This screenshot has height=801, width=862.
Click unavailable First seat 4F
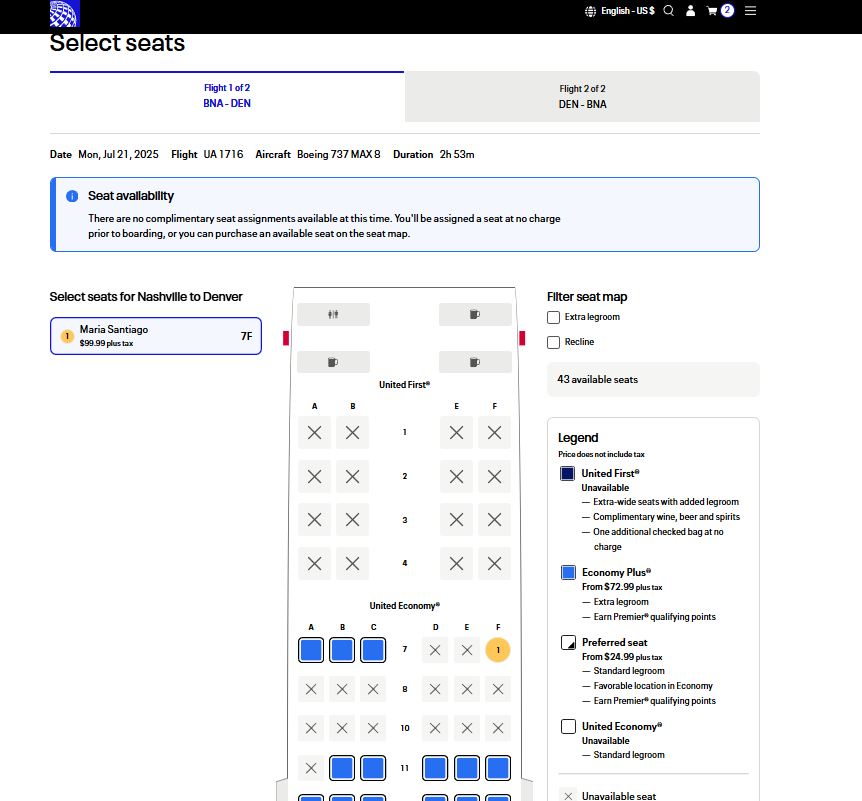(x=494, y=564)
